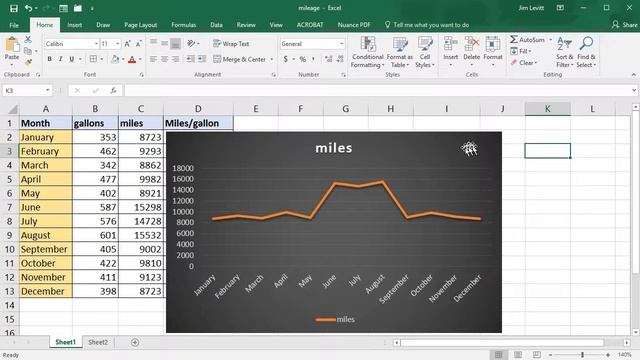The height and width of the screenshot is (360, 640).
Task: Collapse the ribbon with the chevron
Action: coord(633,75)
